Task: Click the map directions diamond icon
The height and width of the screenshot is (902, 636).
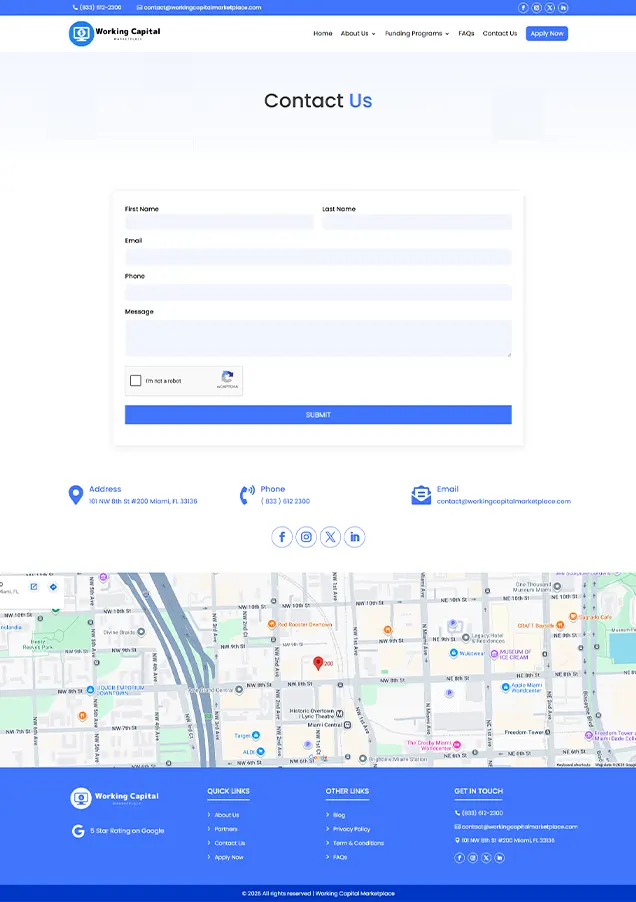Action: [53, 587]
